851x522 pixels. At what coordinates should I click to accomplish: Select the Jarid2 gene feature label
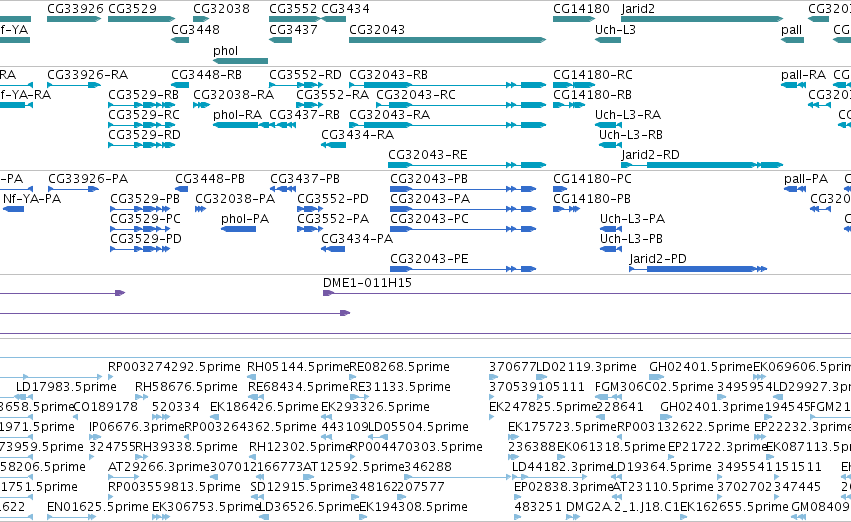638,9
